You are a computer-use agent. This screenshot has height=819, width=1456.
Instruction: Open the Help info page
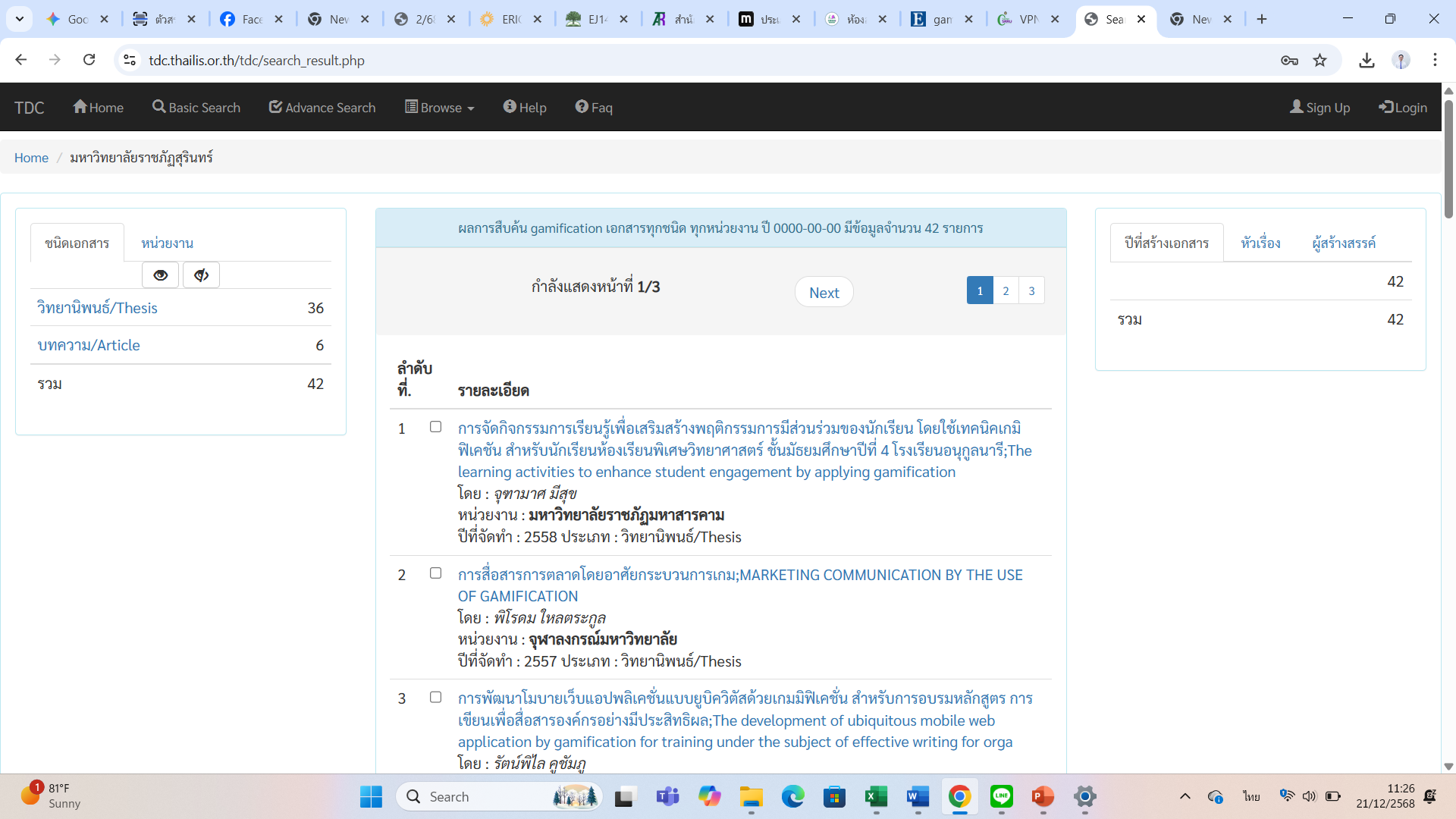524,108
